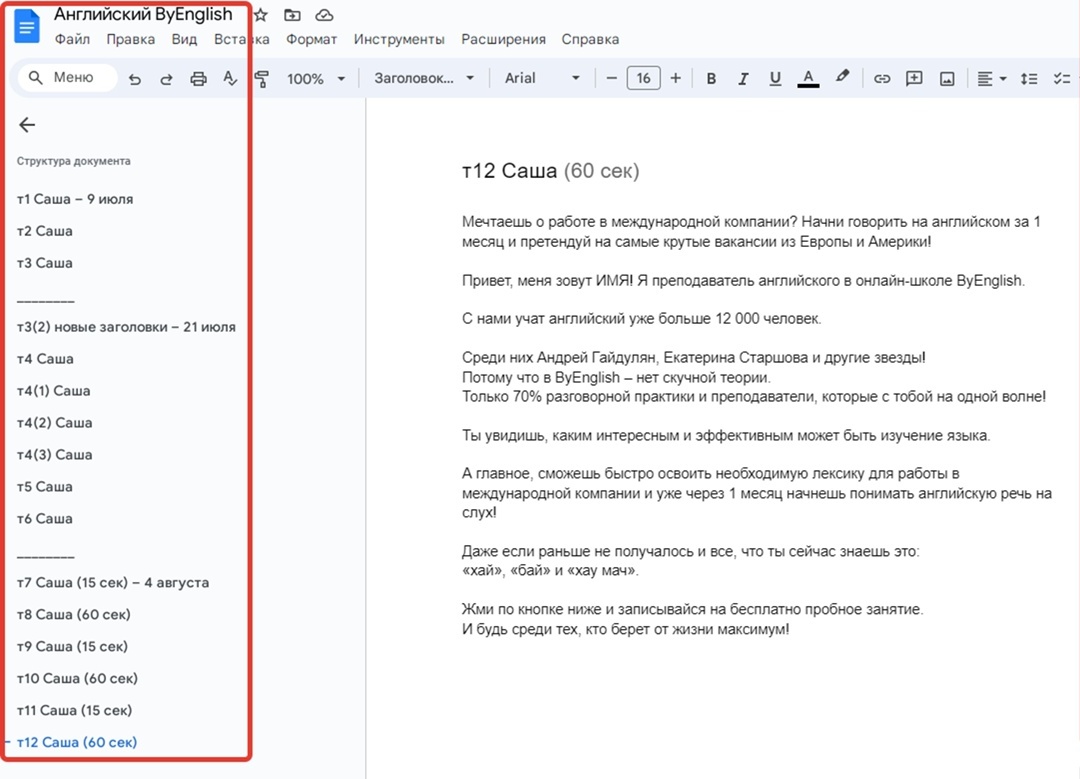Select outline heading т4(1) Саша
The height and width of the screenshot is (779, 1080).
coord(54,391)
